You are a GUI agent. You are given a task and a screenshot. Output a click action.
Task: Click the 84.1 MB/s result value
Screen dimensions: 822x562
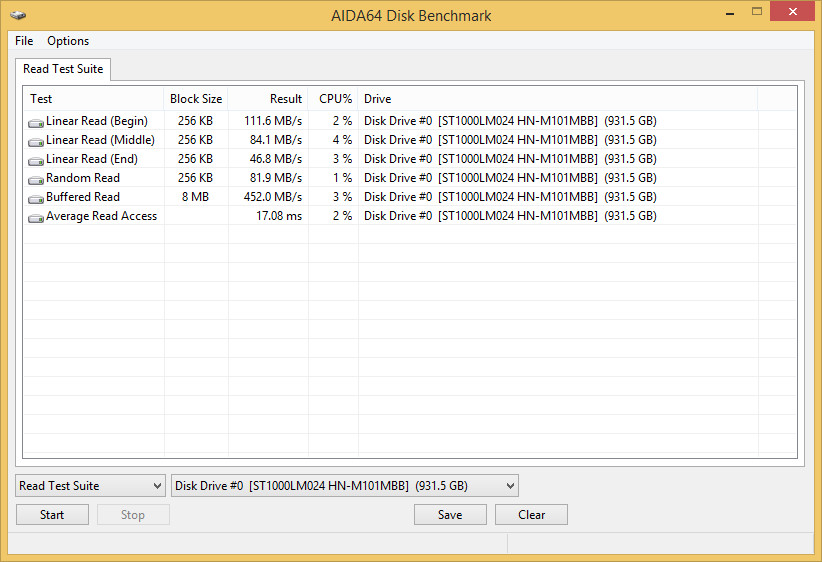pyautogui.click(x=276, y=140)
